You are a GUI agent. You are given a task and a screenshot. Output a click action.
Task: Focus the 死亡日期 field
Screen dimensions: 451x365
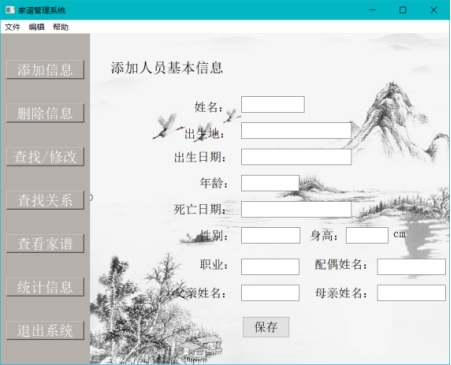296,209
